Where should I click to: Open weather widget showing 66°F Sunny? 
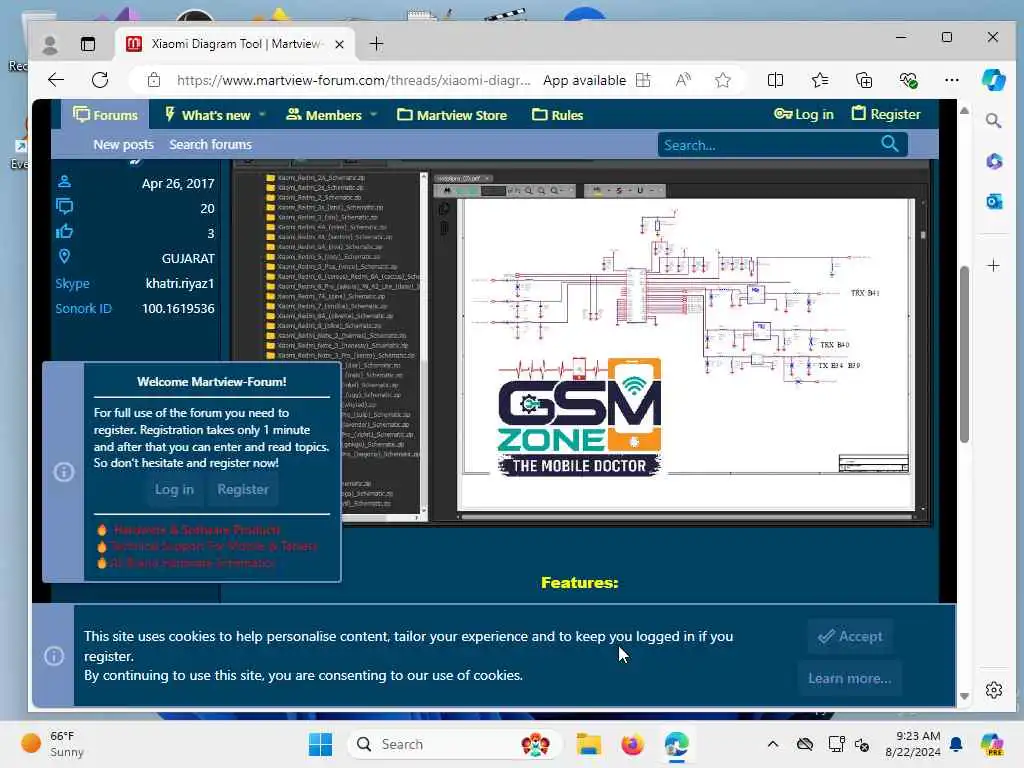(x=52, y=744)
